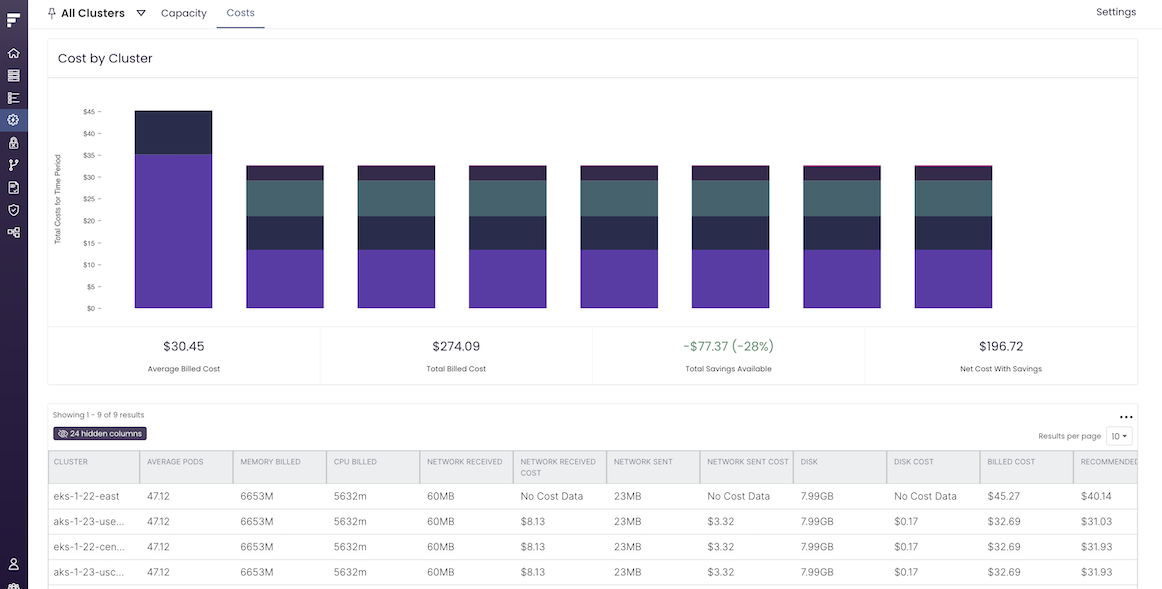Open the Results per page dropdown
Image resolution: width=1162 pixels, height=589 pixels.
[1119, 436]
